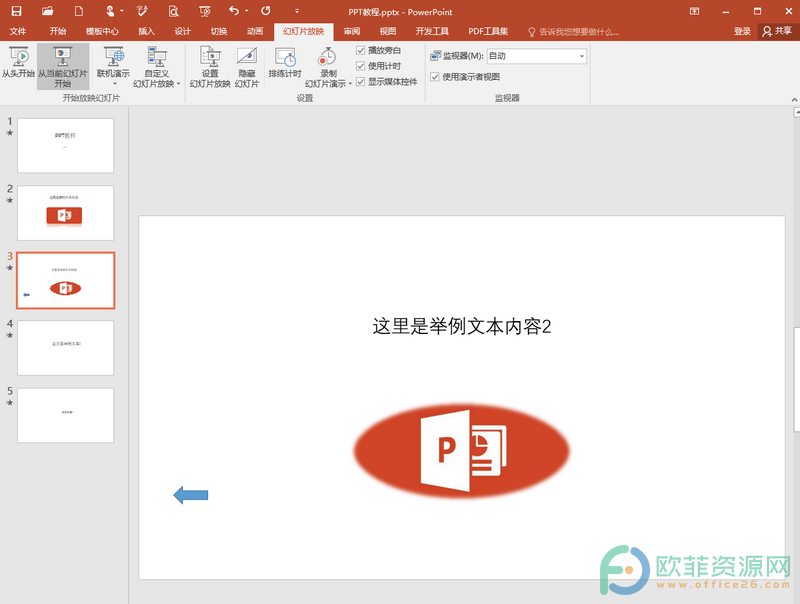Switch to the Animations (动画) tab
Image resolution: width=800 pixels, height=604 pixels.
255,32
